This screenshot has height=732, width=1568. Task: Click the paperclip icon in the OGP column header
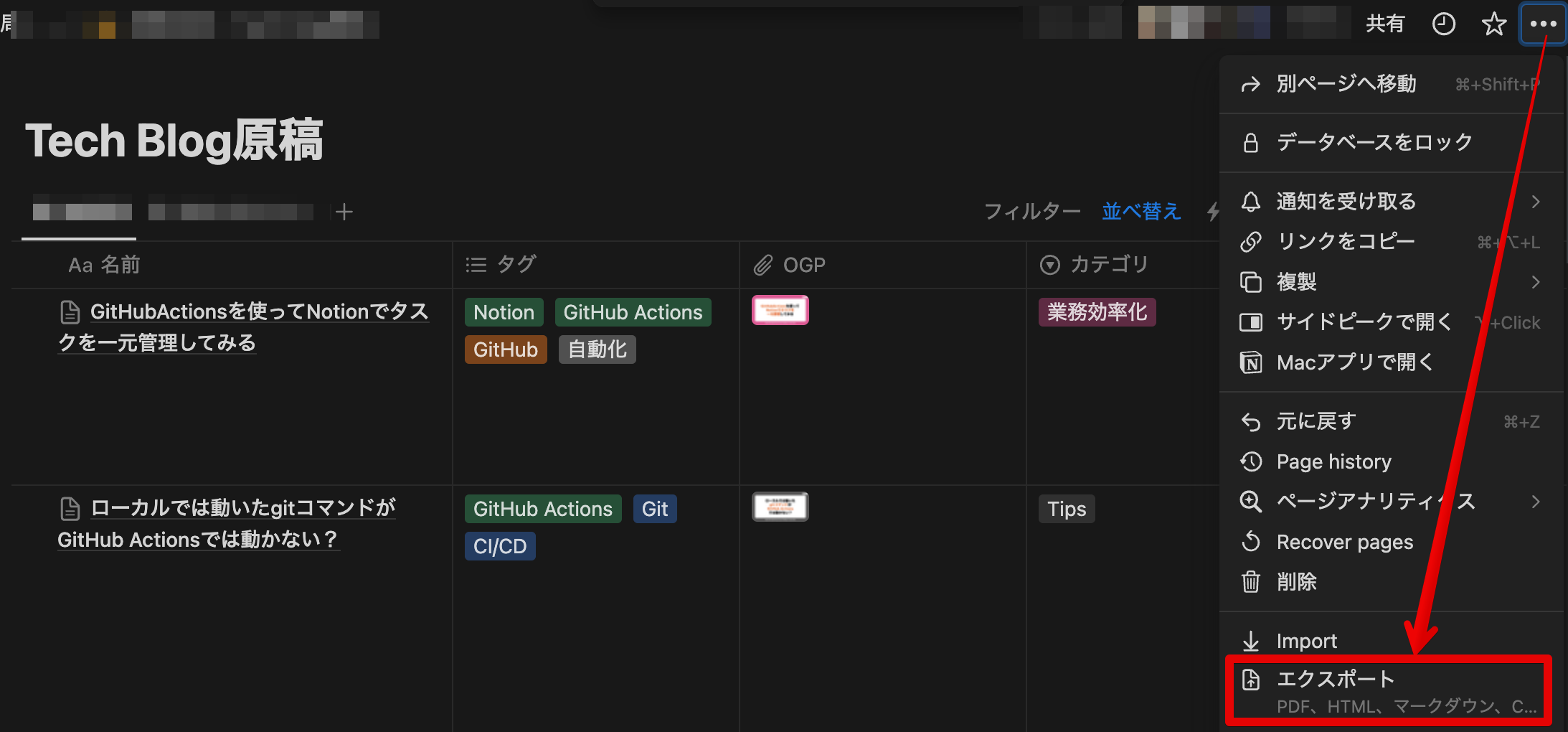click(764, 264)
